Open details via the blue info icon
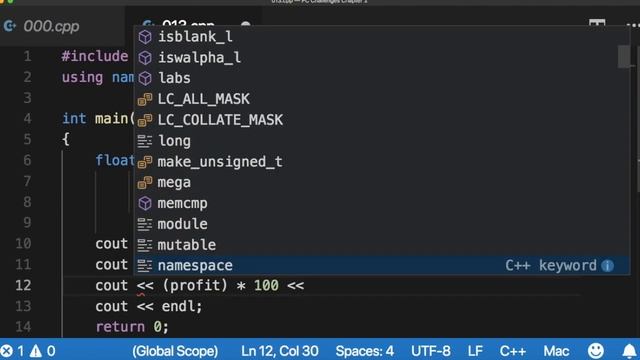The image size is (640, 360). (607, 266)
